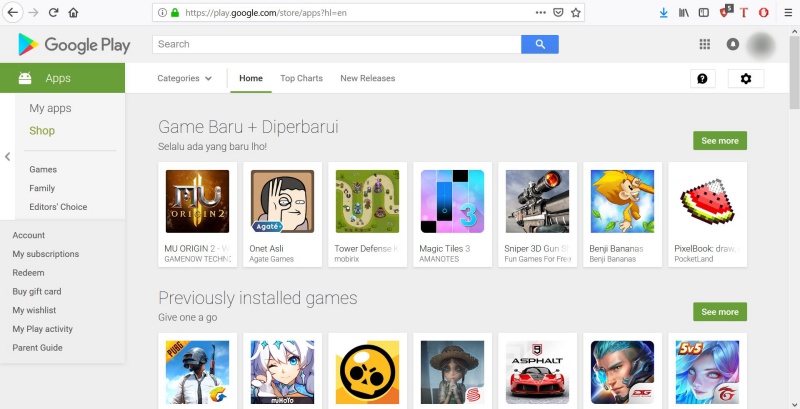
Task: Click the Game Baru + Diperbarui heading
Action: coord(248,126)
